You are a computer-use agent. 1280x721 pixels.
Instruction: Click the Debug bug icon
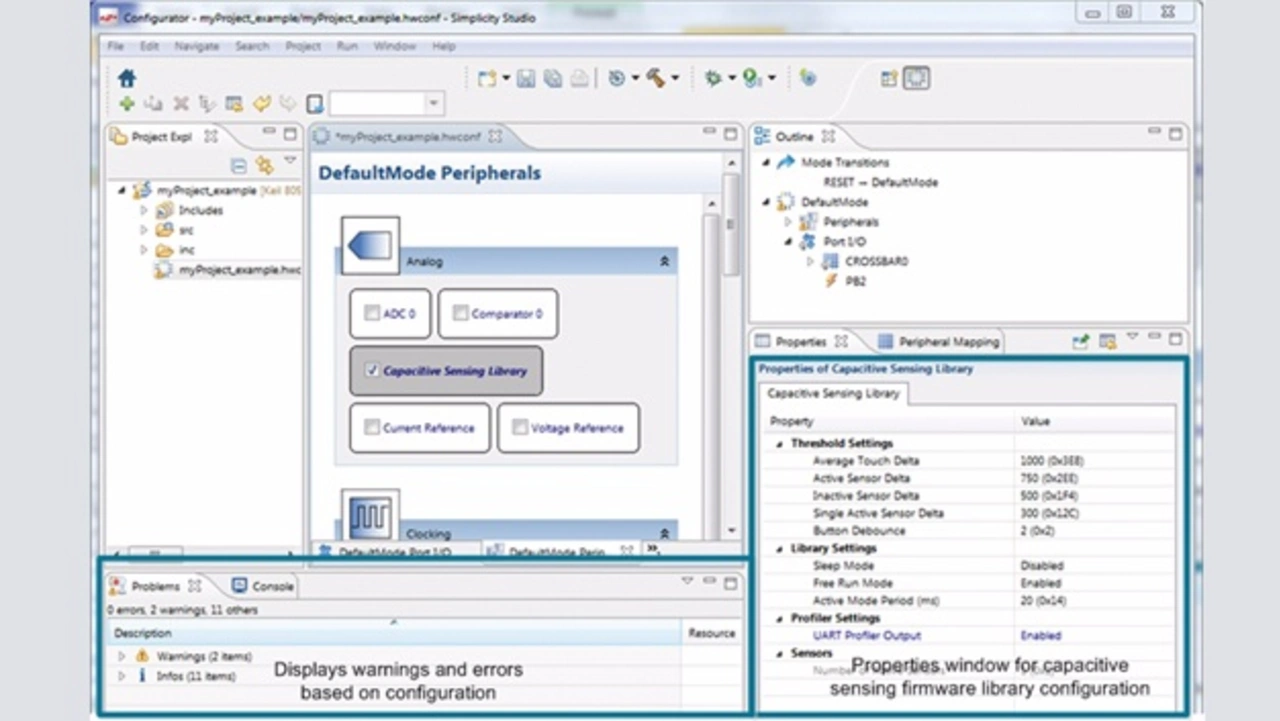point(713,79)
